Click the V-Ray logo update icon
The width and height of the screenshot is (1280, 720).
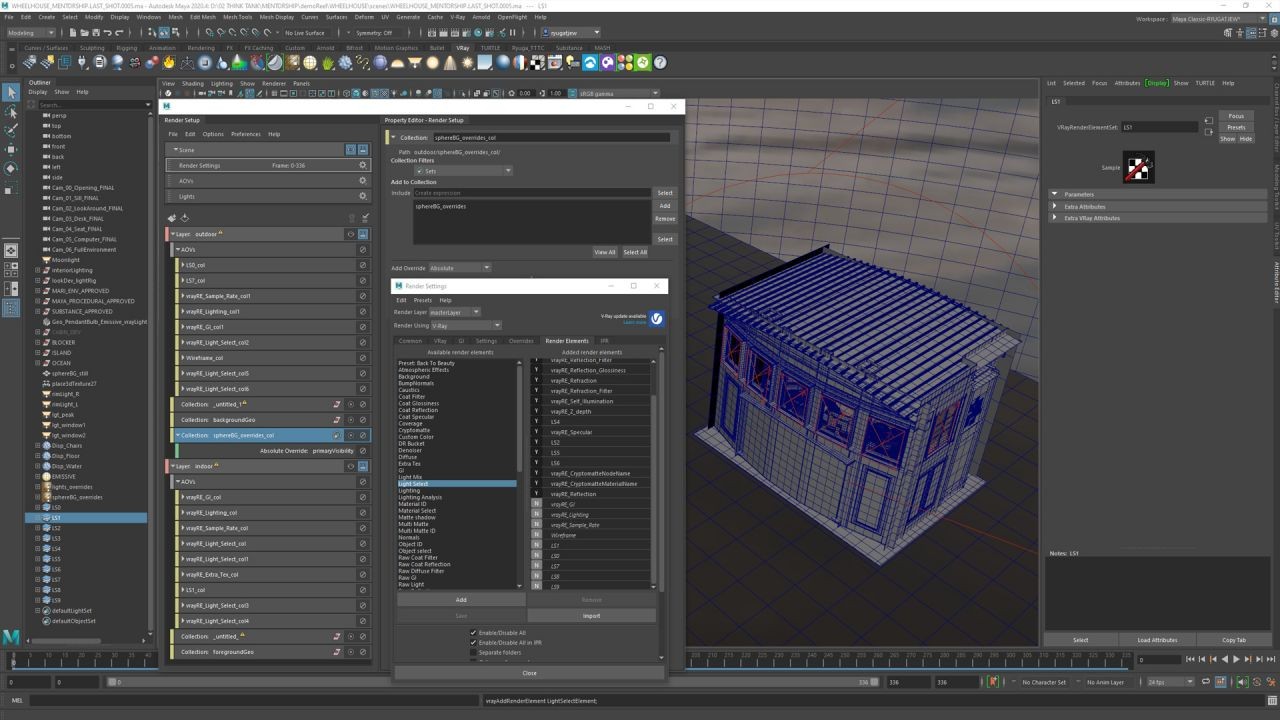point(657,319)
